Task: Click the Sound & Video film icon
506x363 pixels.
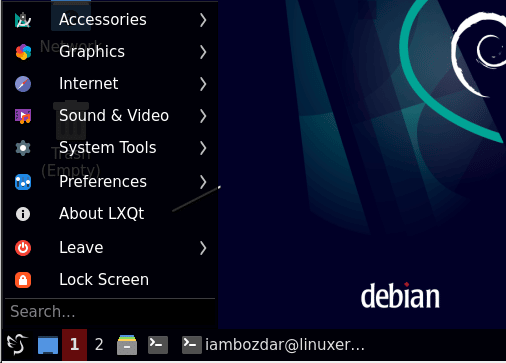Action: 23,116
